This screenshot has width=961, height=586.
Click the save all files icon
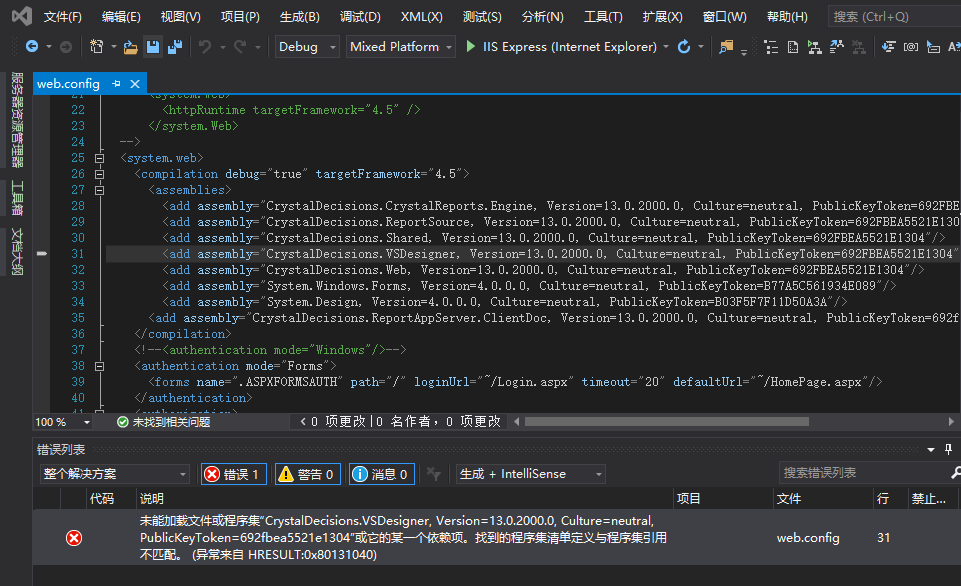click(x=175, y=47)
